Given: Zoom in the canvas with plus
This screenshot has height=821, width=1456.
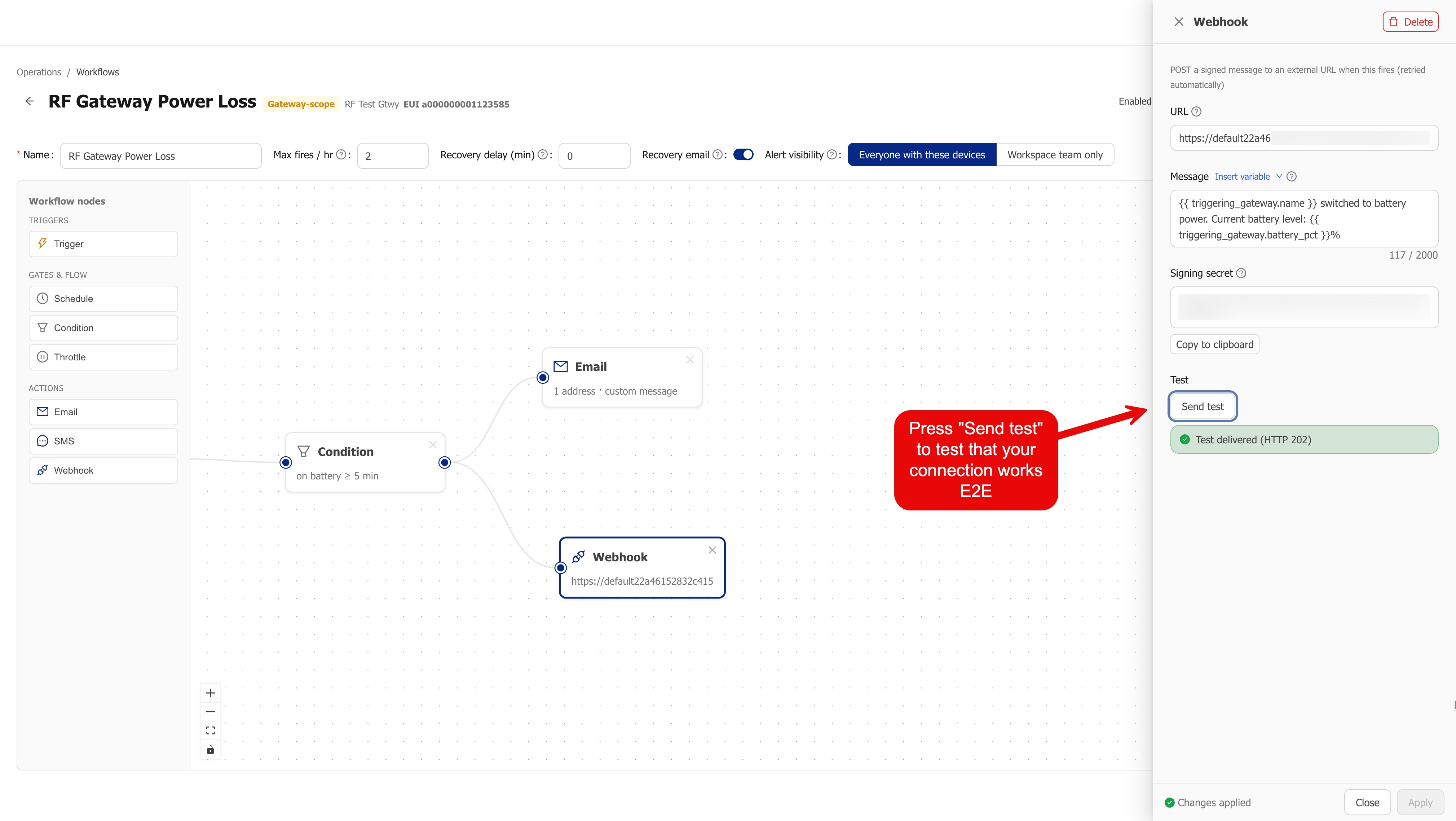Looking at the screenshot, I should coord(210,693).
